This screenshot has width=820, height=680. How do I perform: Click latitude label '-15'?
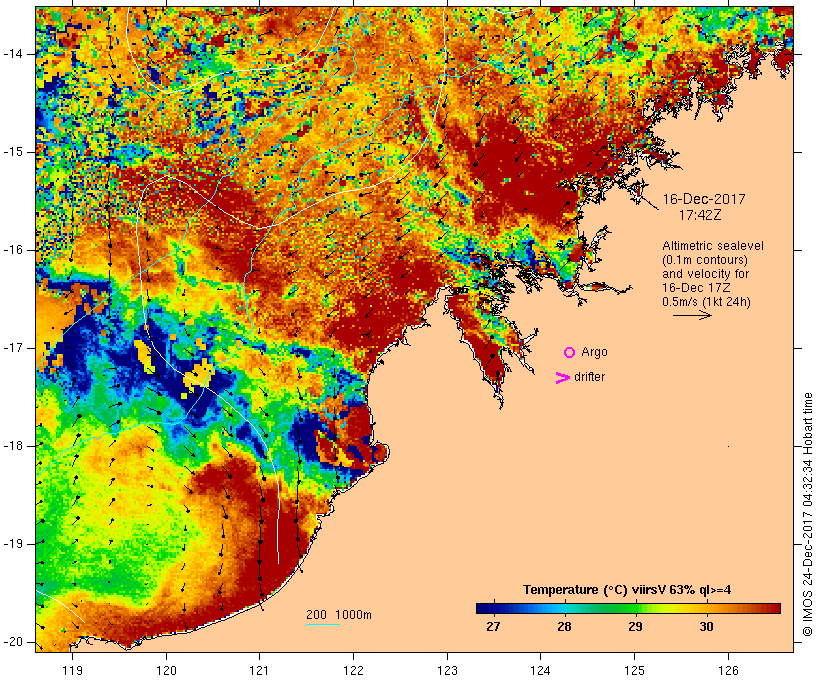pyautogui.click(x=12, y=152)
